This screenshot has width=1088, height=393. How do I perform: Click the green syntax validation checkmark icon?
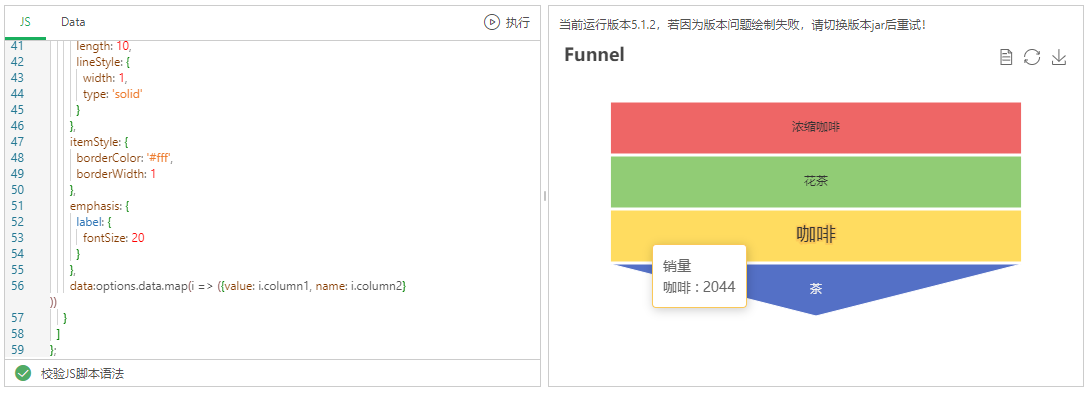click(23, 374)
